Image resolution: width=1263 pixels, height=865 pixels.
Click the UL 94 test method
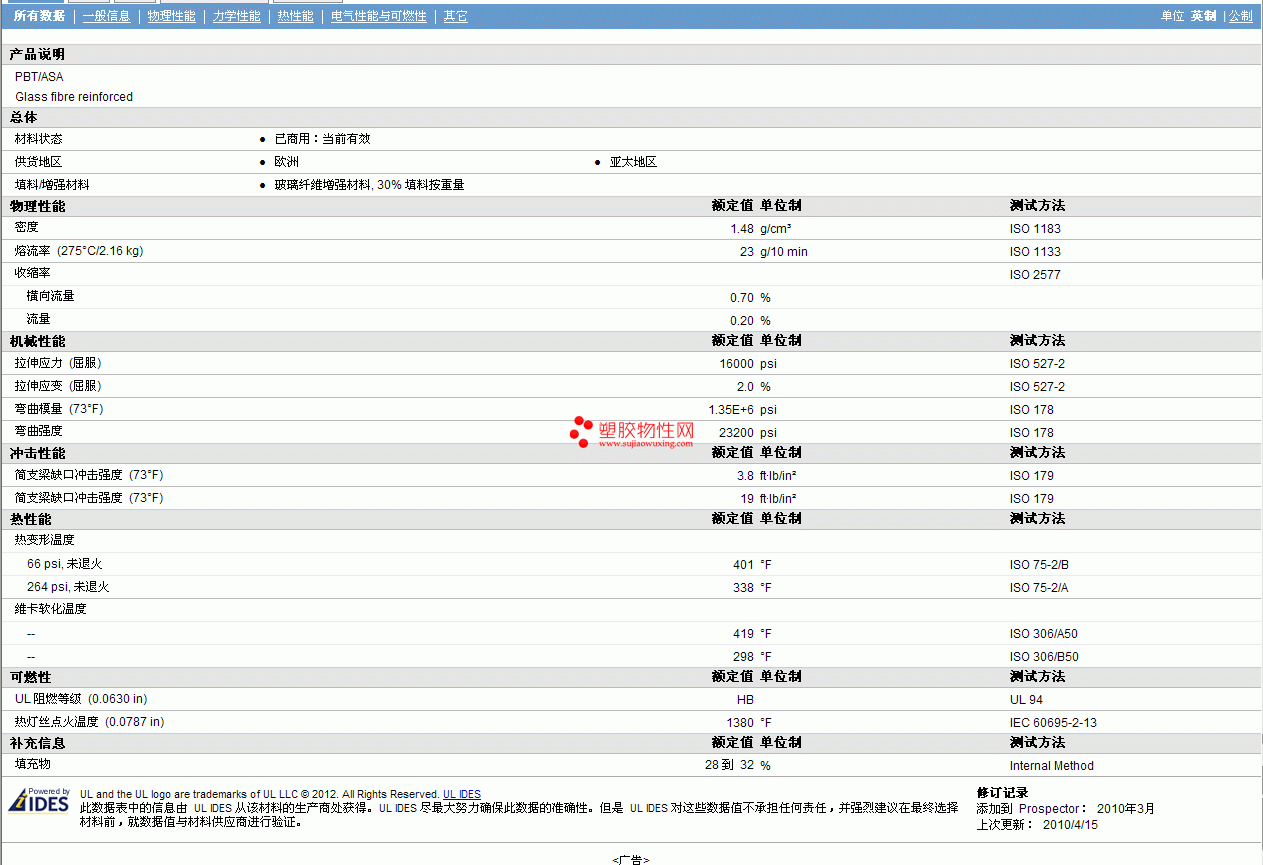[1026, 699]
